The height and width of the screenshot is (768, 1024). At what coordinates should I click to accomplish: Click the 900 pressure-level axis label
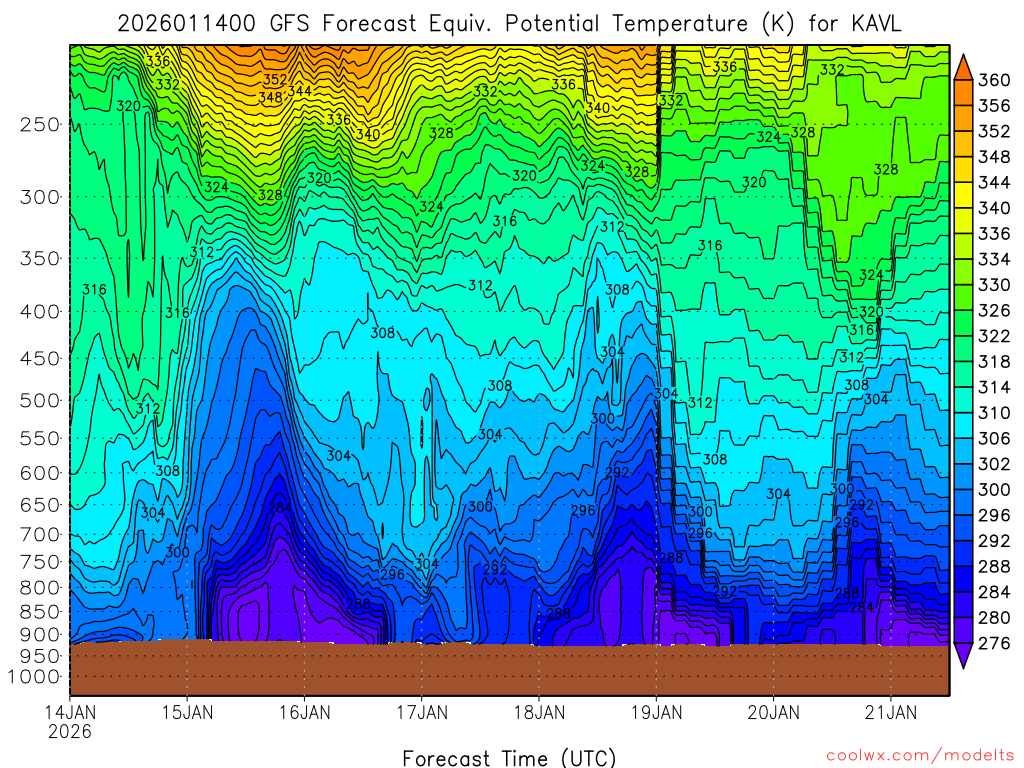pyautogui.click(x=39, y=634)
